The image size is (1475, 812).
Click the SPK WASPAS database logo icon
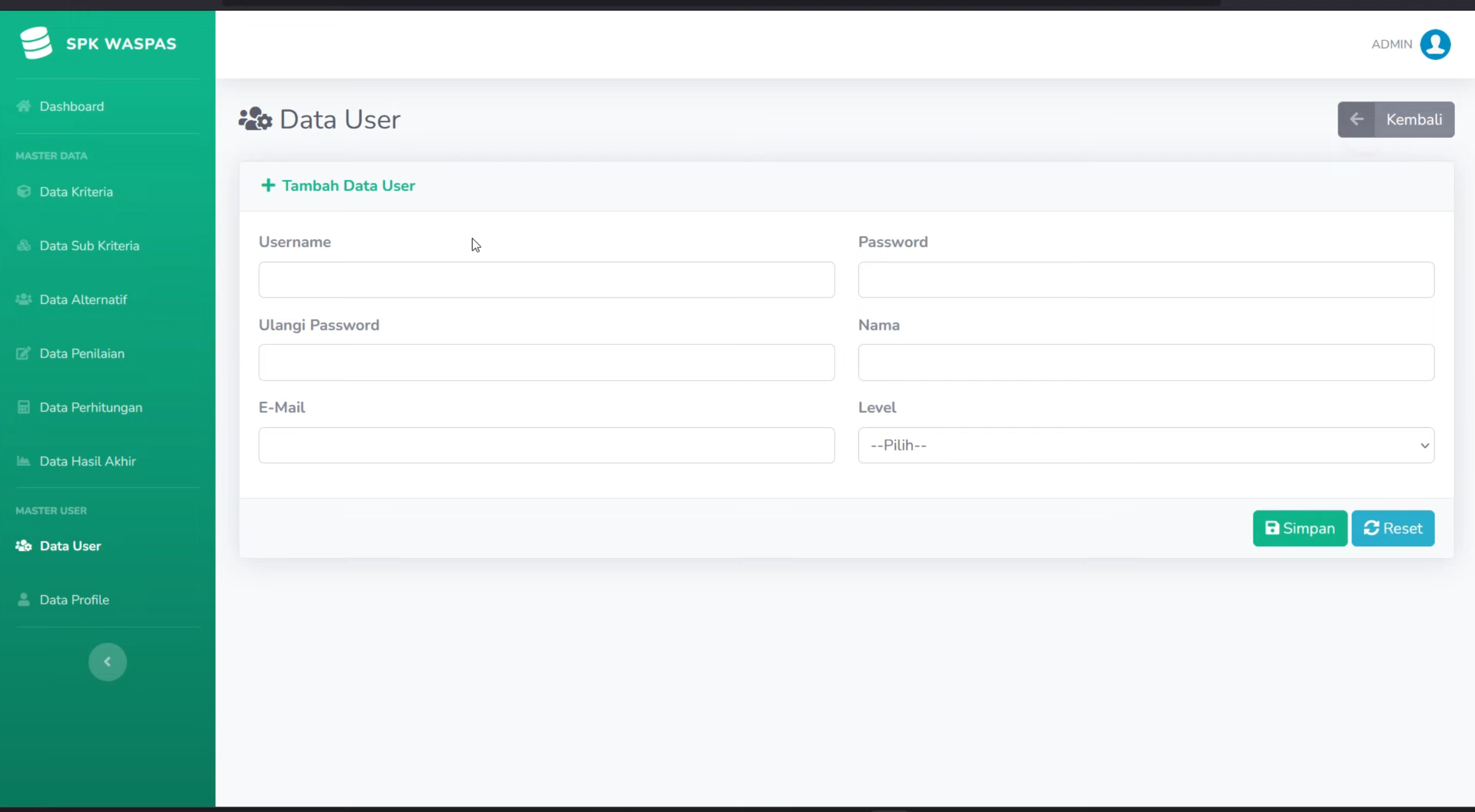click(36, 43)
